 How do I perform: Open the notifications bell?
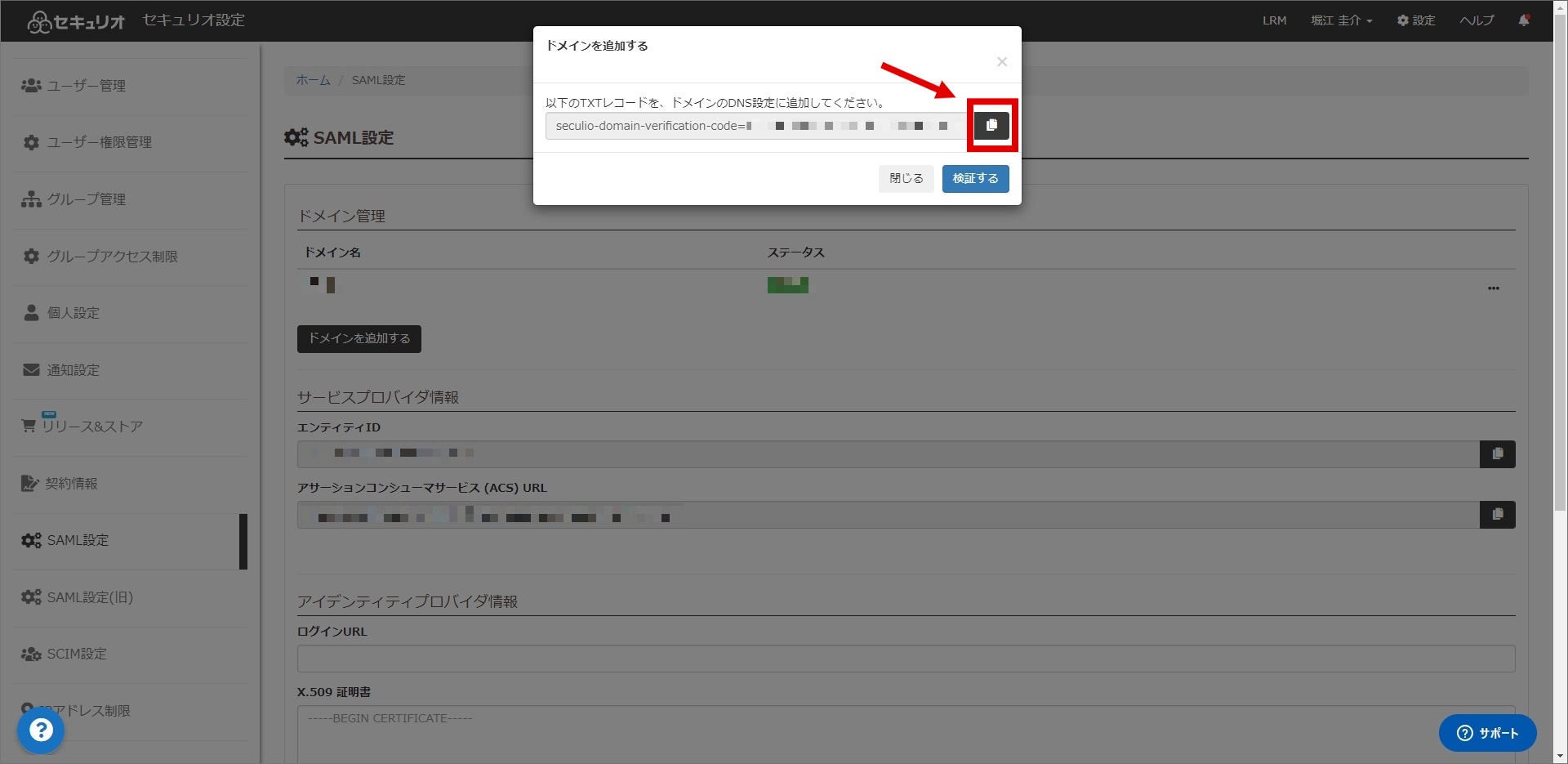pyautogui.click(x=1523, y=20)
